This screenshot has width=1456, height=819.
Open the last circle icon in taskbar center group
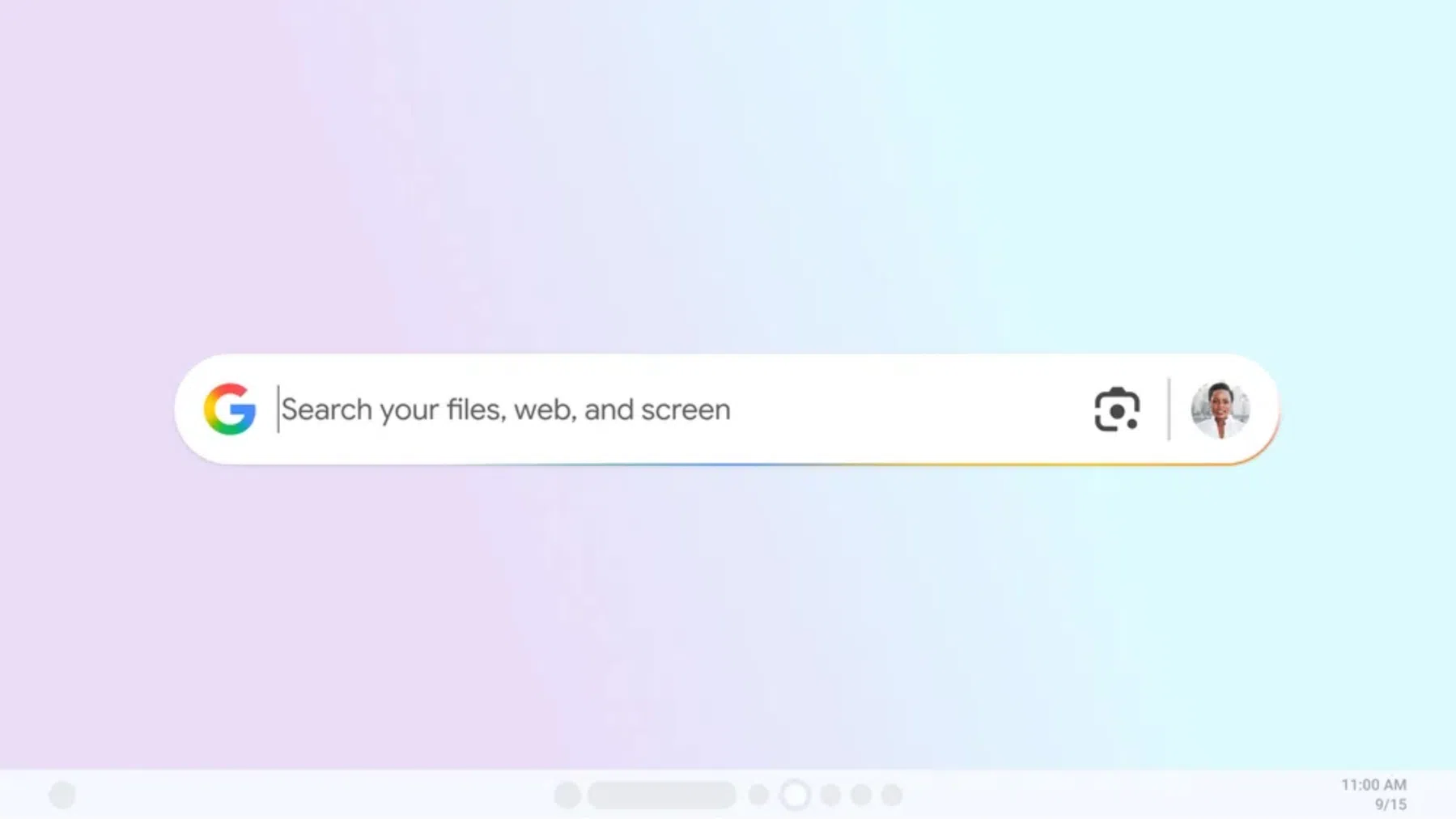(x=892, y=796)
